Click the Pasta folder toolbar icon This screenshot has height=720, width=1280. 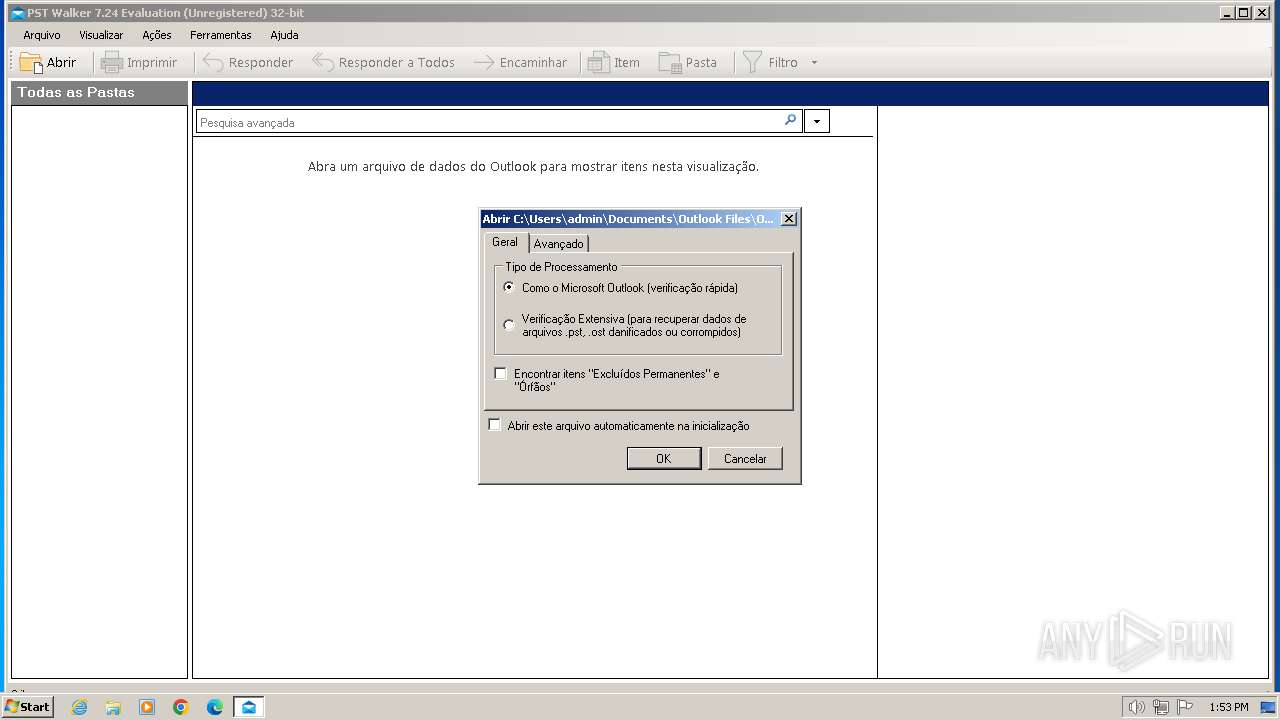670,62
